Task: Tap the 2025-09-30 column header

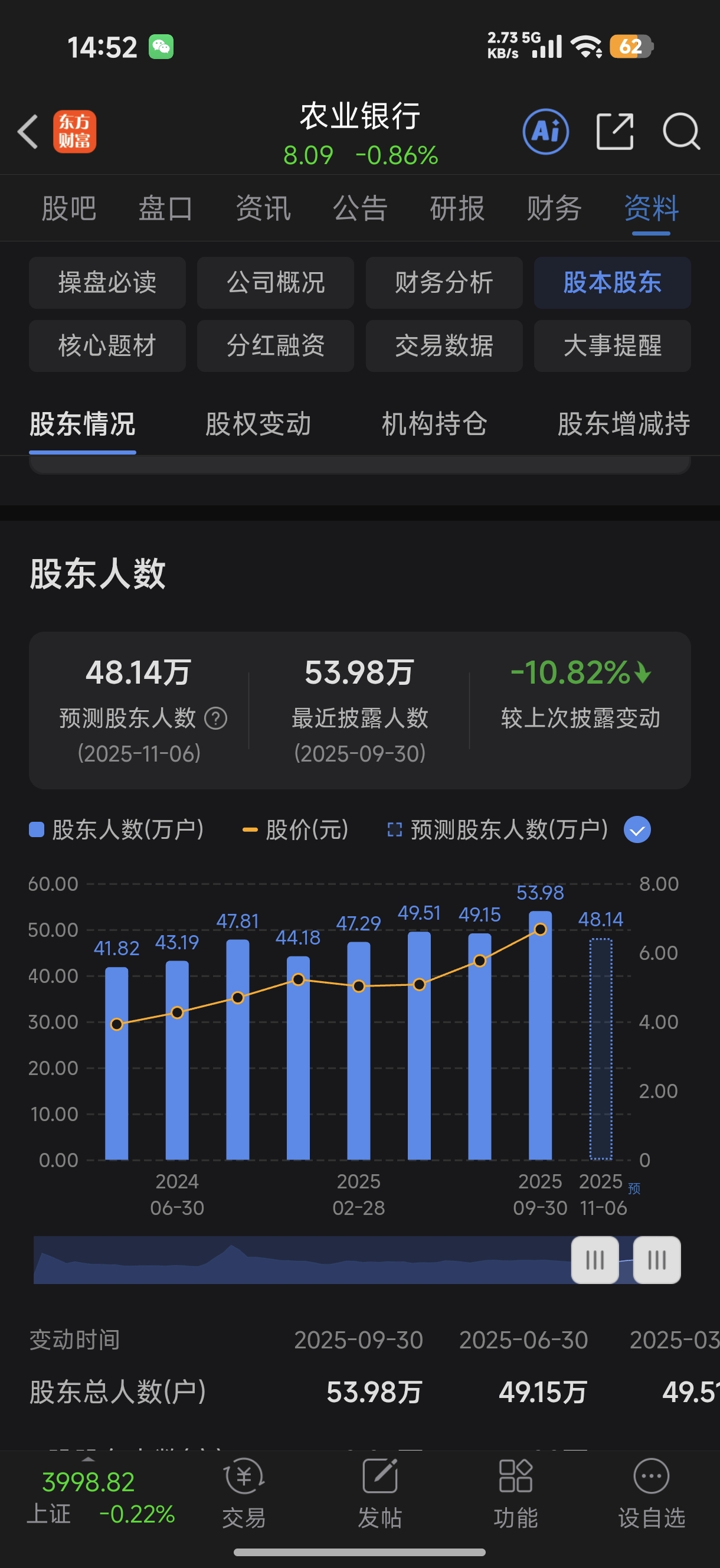Action: [x=358, y=1340]
